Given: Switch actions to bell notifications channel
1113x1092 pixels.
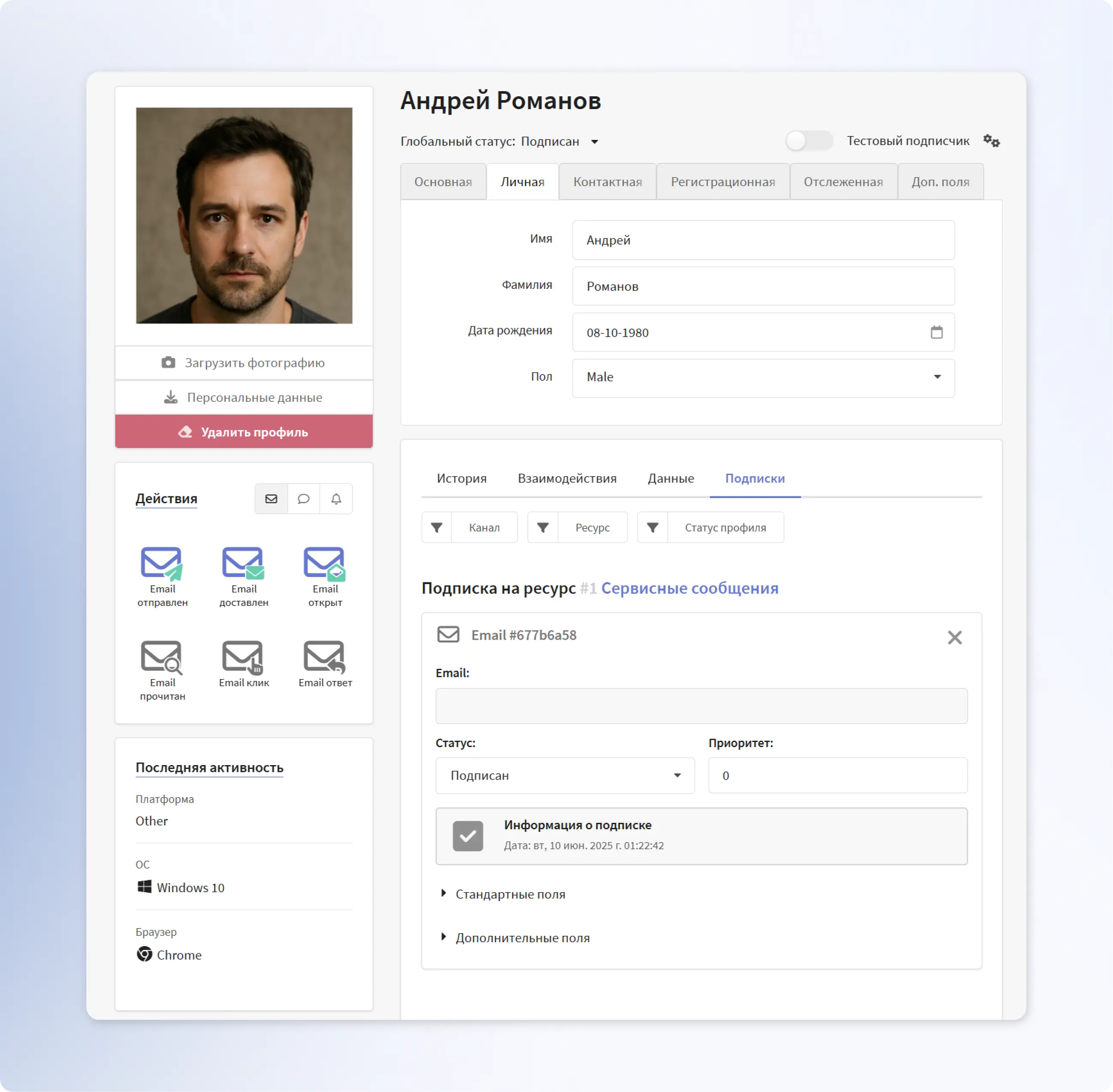Looking at the screenshot, I should point(336,499).
